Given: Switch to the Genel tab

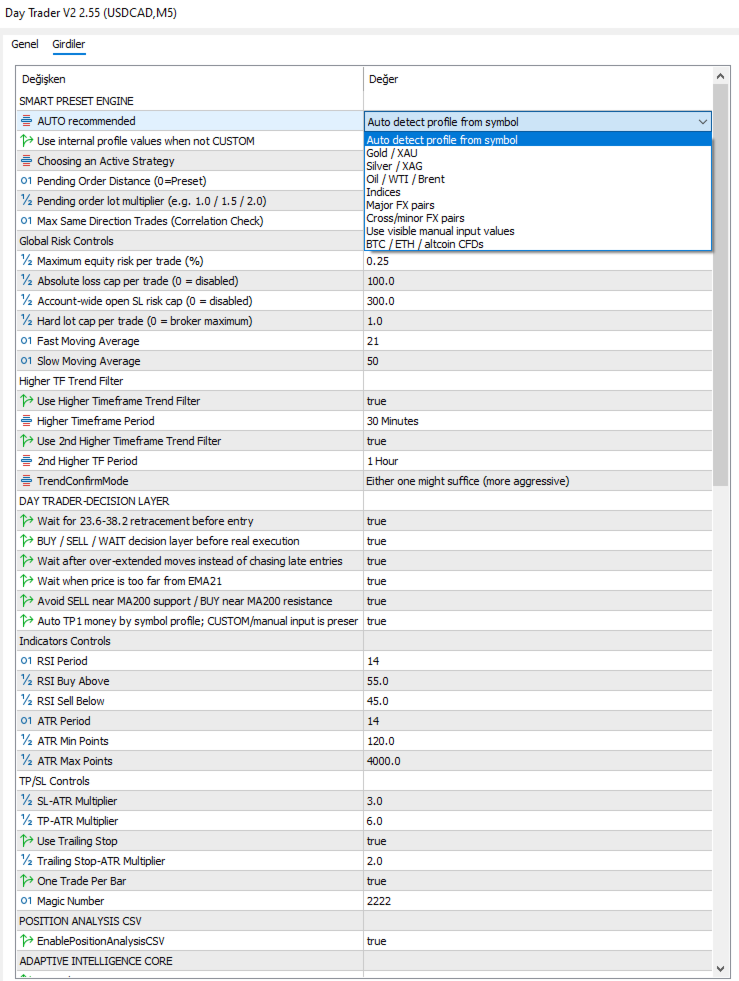Looking at the screenshot, I should tap(25, 44).
